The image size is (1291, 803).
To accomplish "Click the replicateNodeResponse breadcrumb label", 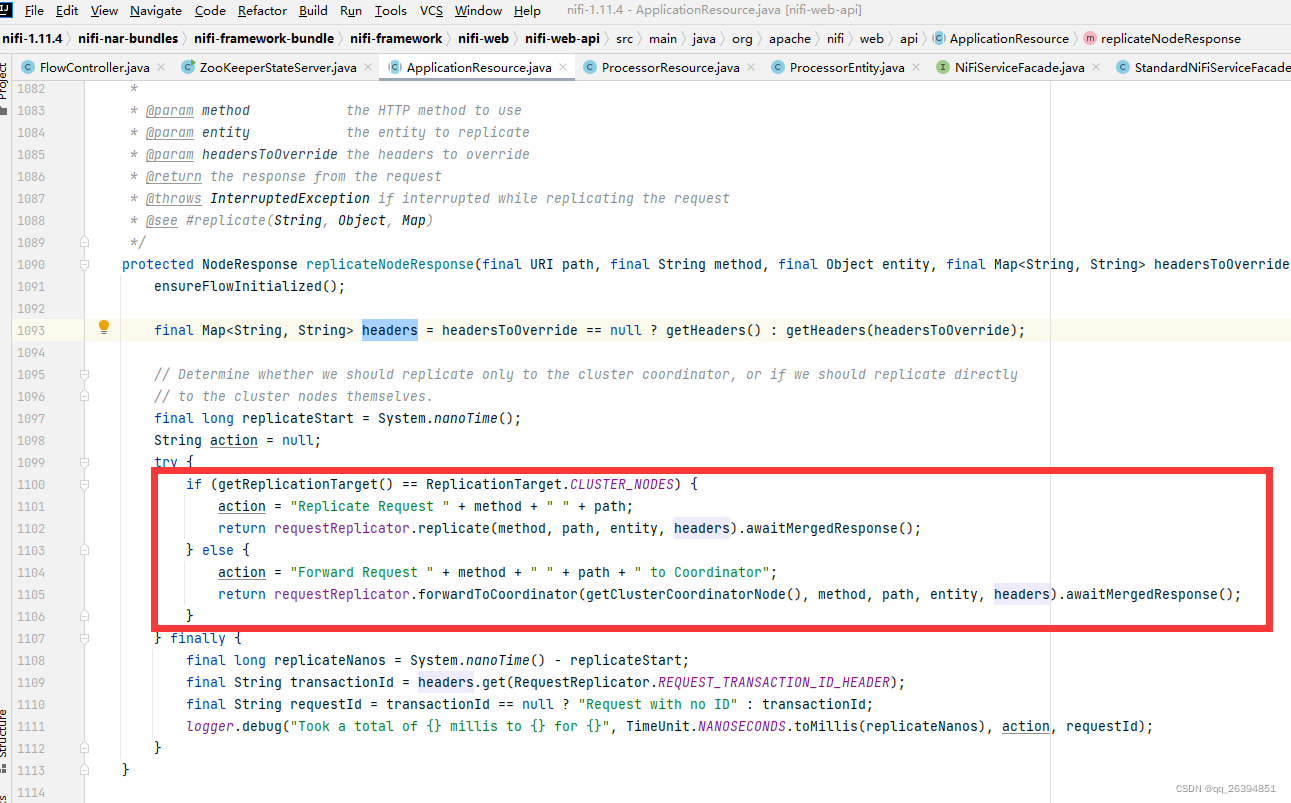I will pyautogui.click(x=1170, y=38).
